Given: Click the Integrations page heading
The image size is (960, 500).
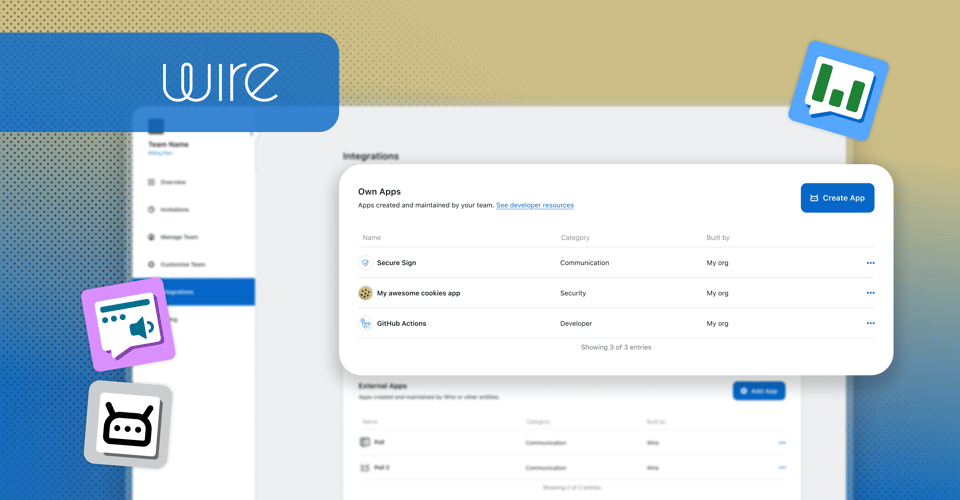Looking at the screenshot, I should pos(370,156).
